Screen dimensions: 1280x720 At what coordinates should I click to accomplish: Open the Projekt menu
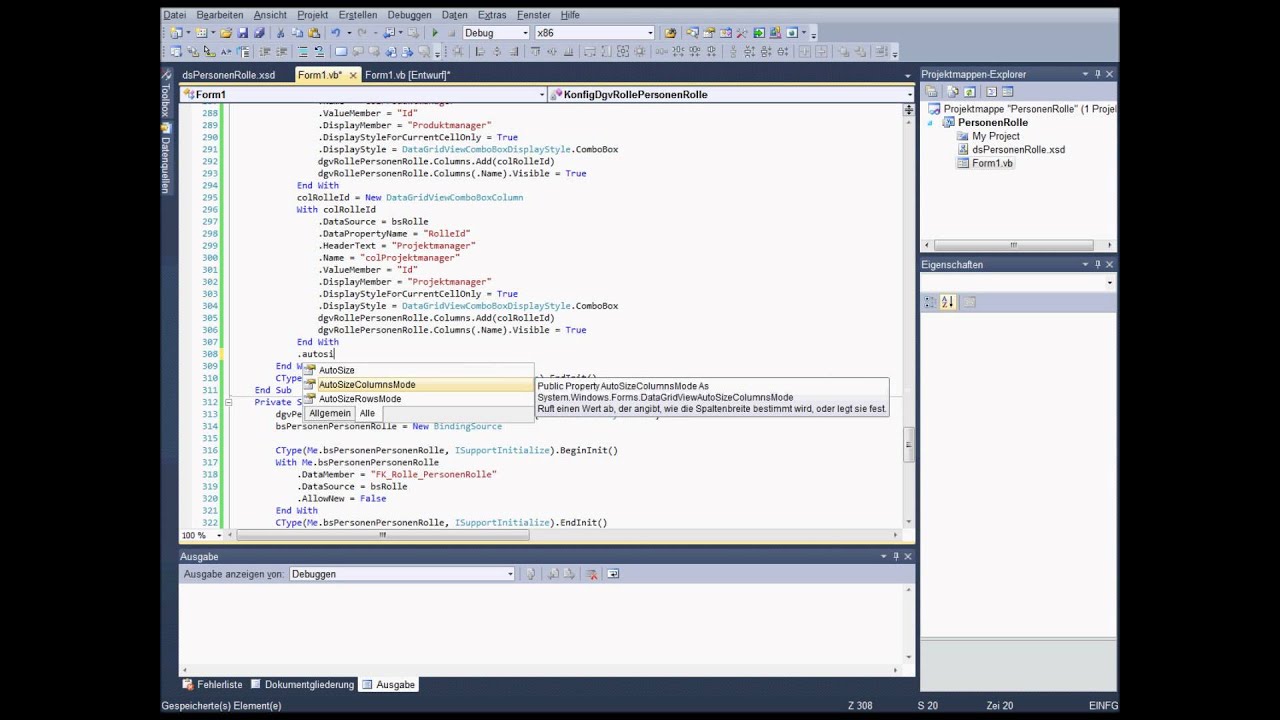[313, 15]
